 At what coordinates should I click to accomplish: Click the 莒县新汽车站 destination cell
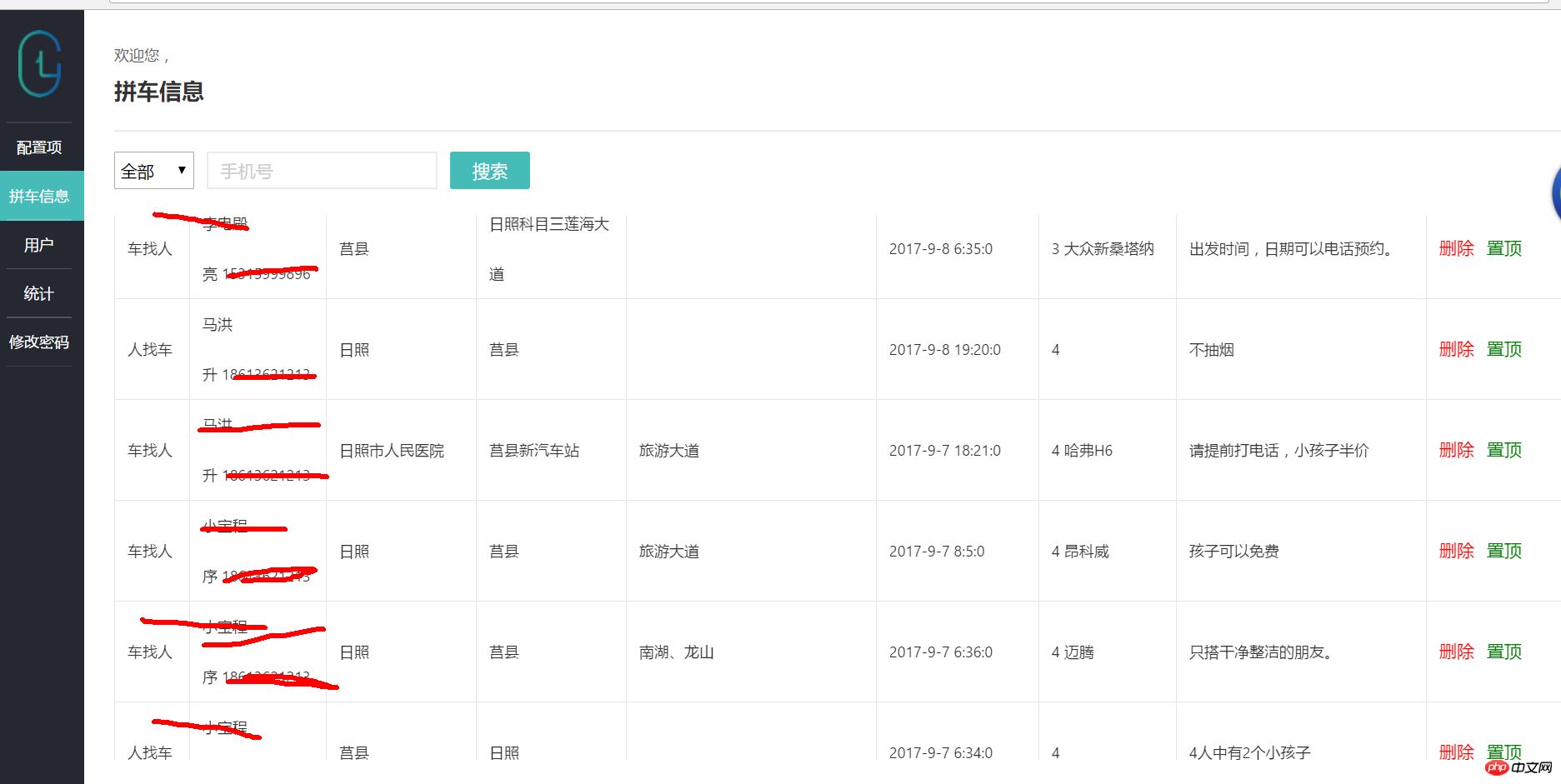click(534, 451)
